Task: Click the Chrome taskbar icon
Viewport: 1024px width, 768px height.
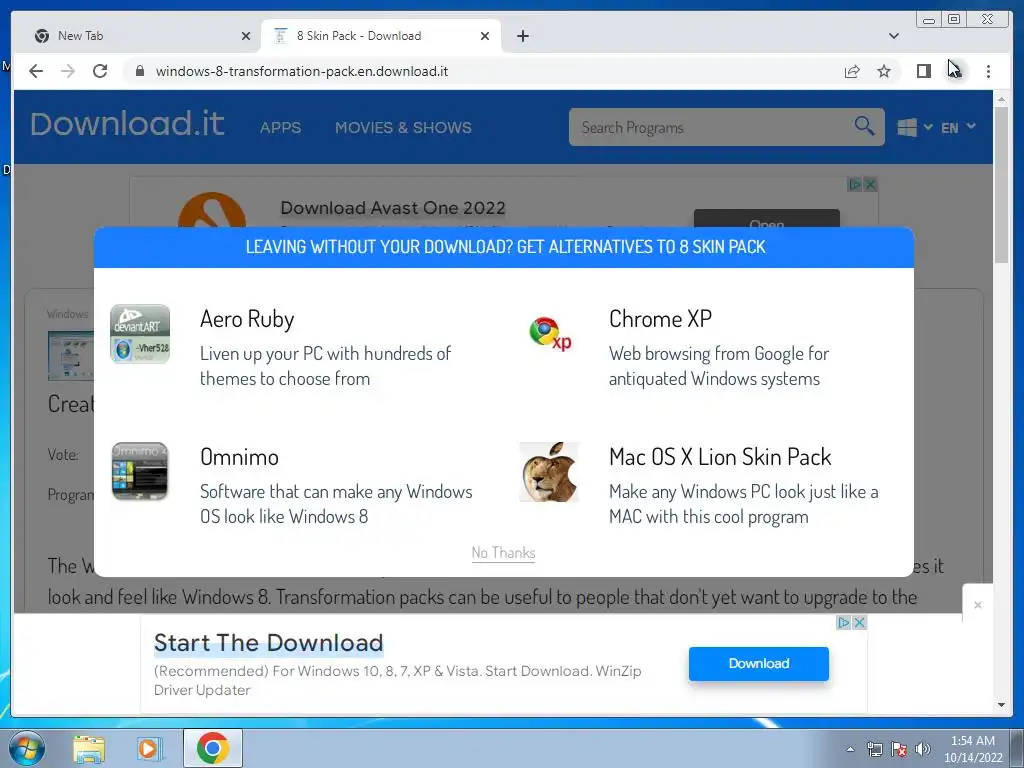Action: pos(213,748)
